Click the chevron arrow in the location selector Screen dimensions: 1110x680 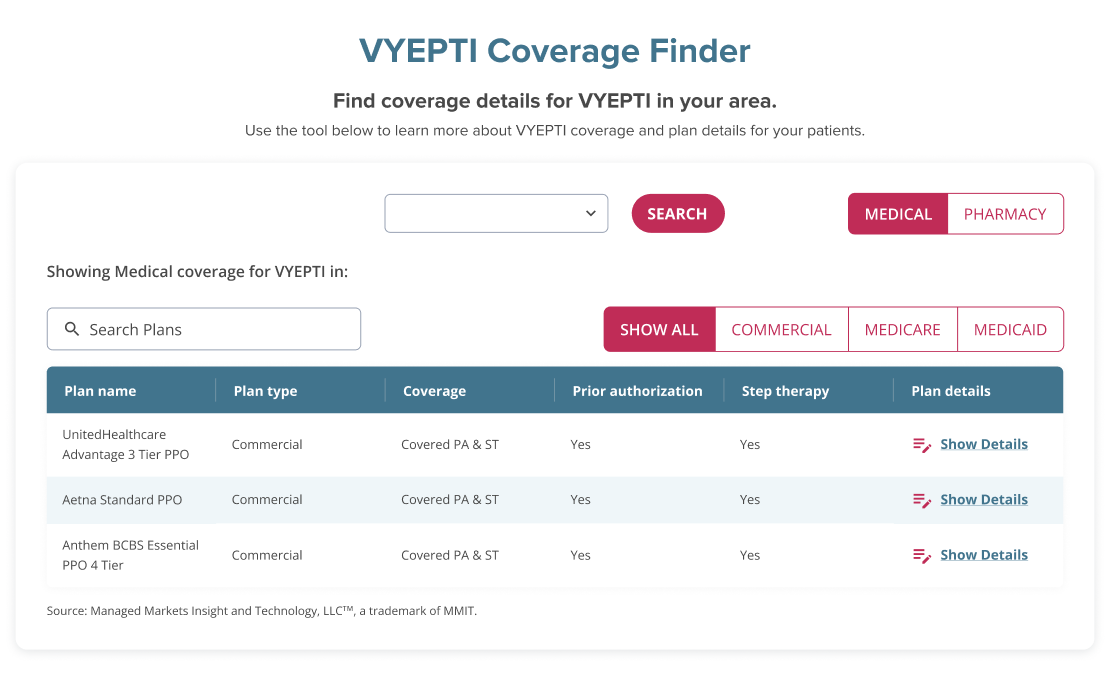click(592, 213)
